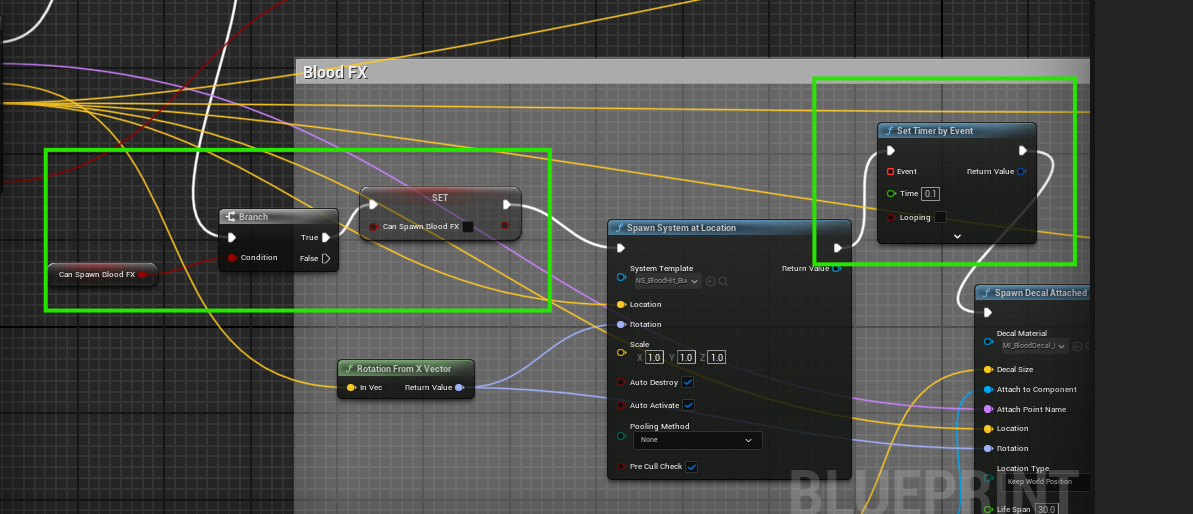Click the Auto Activate input pin

[622, 405]
